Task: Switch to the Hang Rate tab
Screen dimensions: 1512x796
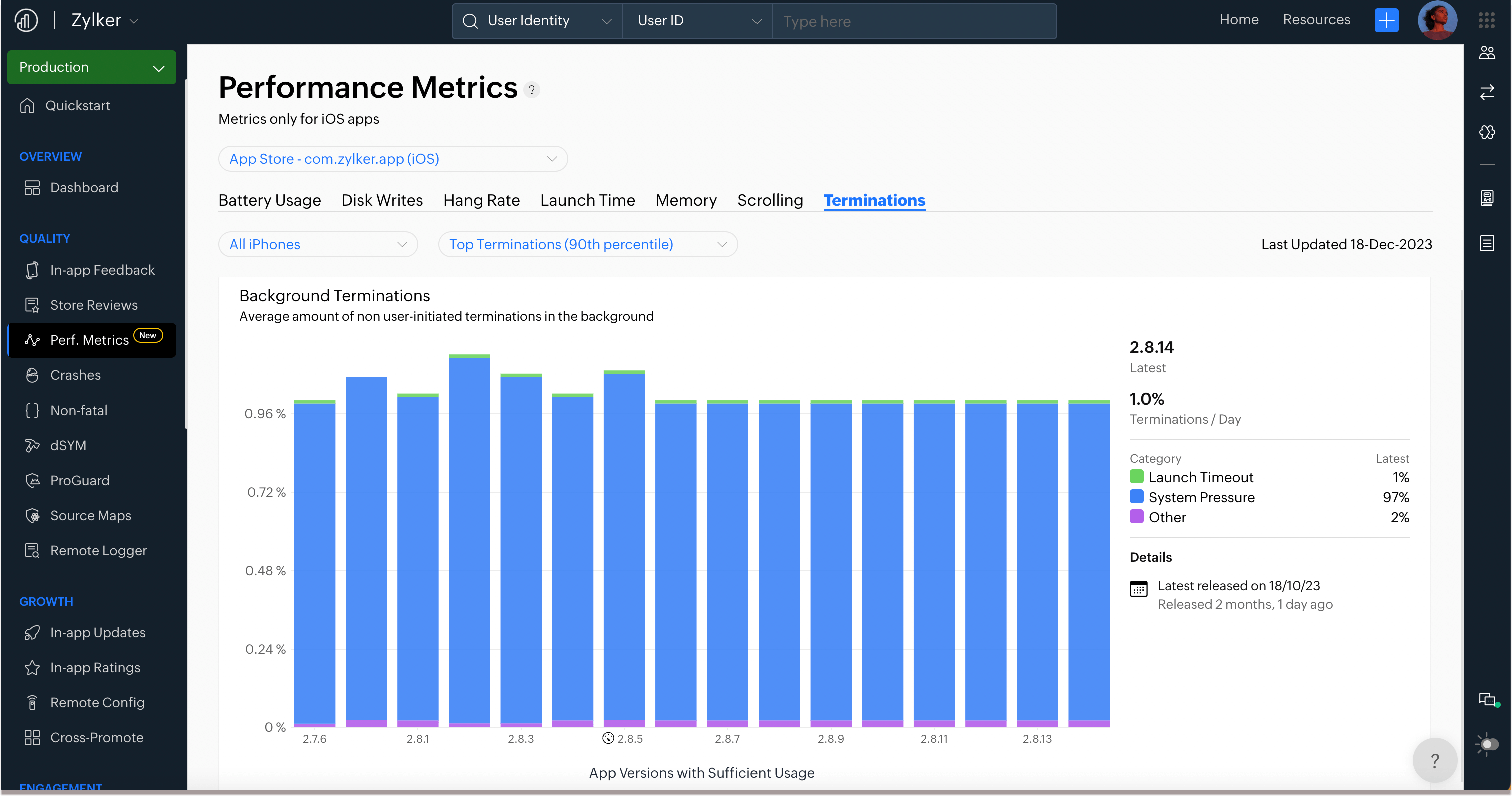Action: click(481, 200)
